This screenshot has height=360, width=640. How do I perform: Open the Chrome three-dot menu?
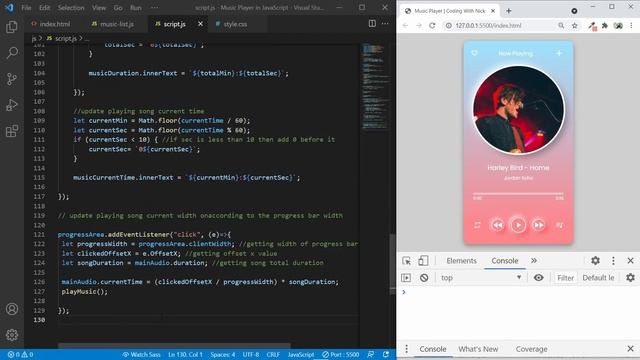coord(631,25)
